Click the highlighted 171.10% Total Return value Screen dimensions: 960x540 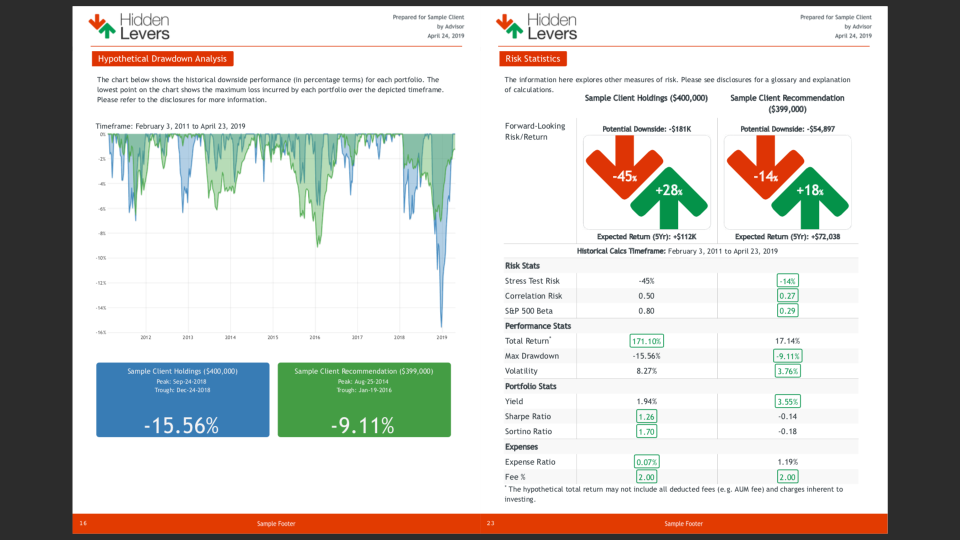coord(646,341)
